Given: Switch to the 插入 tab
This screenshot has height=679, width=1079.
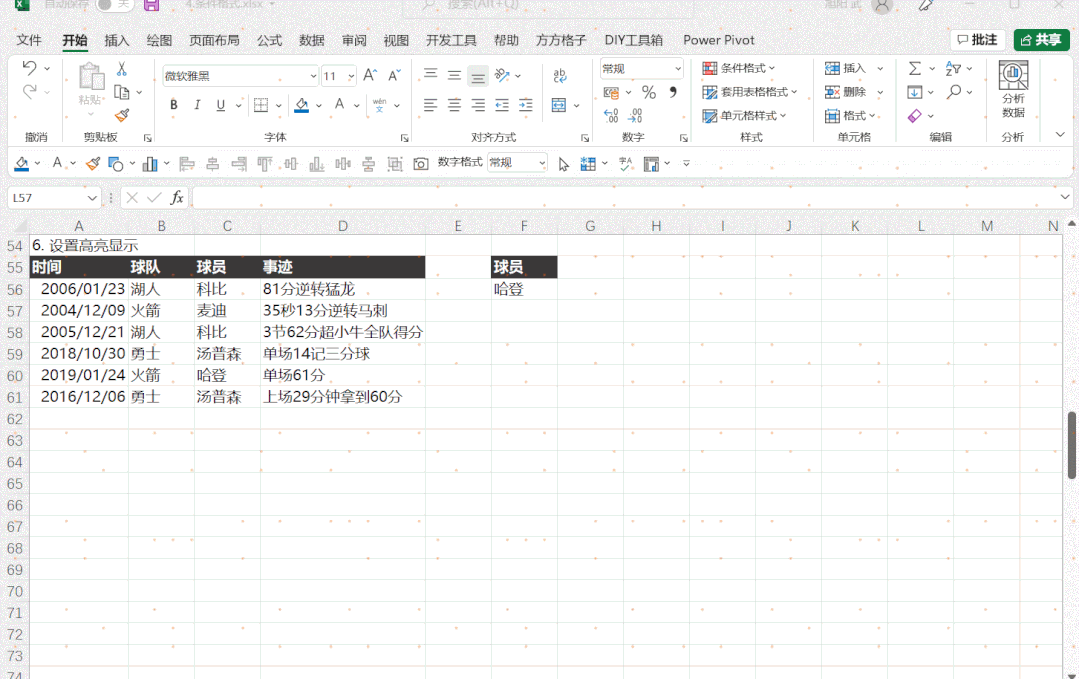Looking at the screenshot, I should click(x=116, y=40).
